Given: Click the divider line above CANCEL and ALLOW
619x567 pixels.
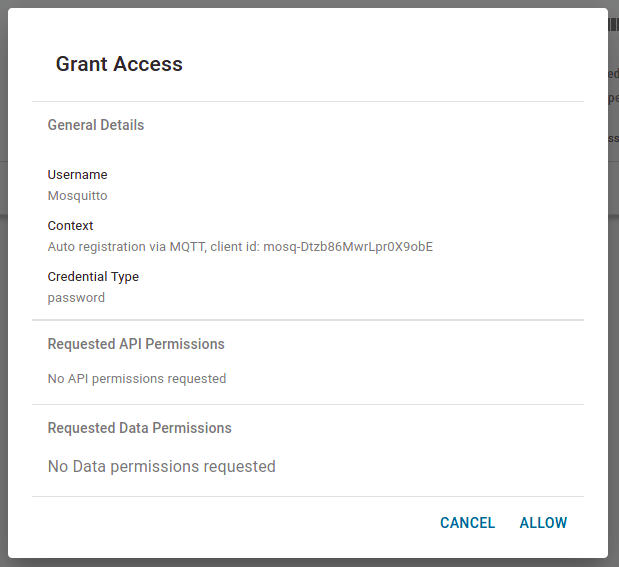Looking at the screenshot, I should [x=307, y=496].
